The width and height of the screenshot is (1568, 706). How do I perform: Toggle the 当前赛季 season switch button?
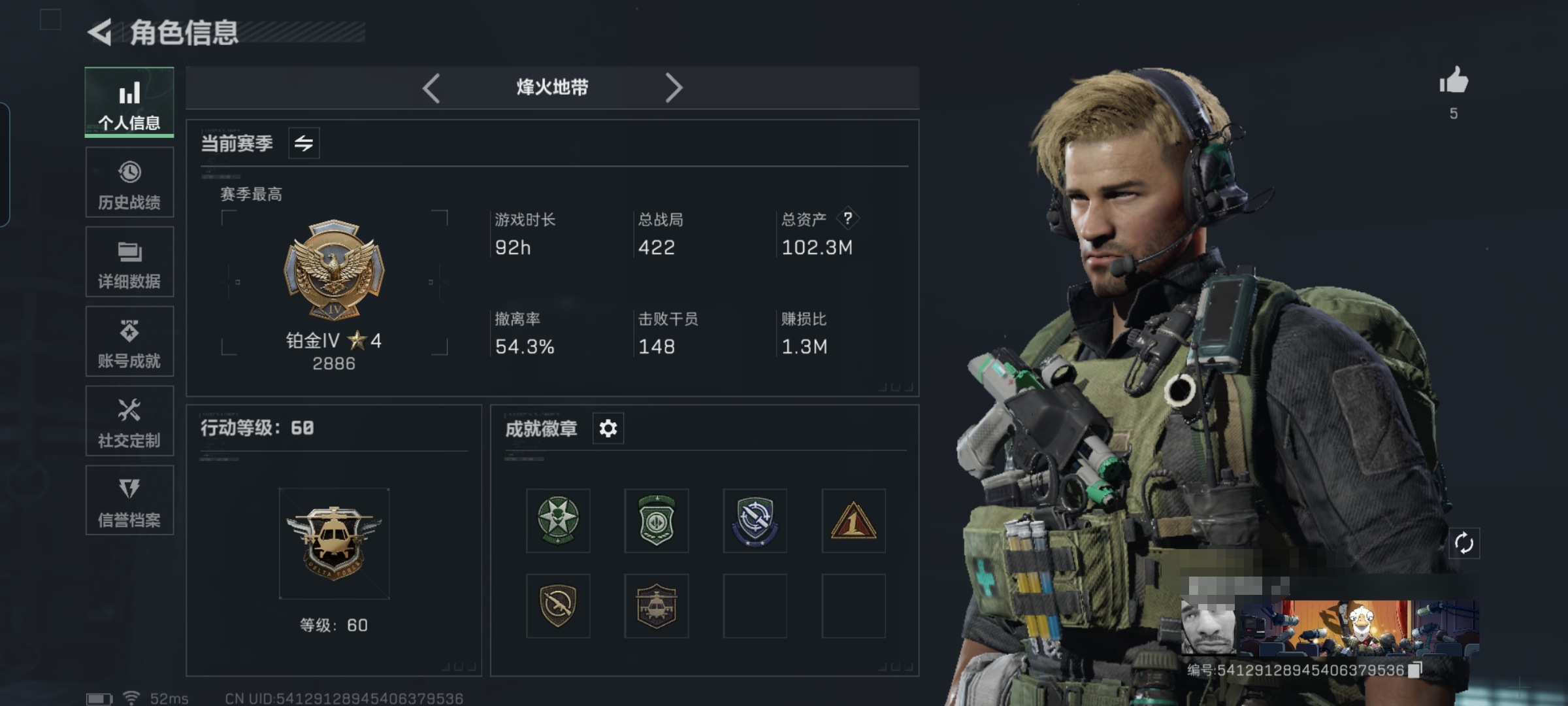coord(304,143)
